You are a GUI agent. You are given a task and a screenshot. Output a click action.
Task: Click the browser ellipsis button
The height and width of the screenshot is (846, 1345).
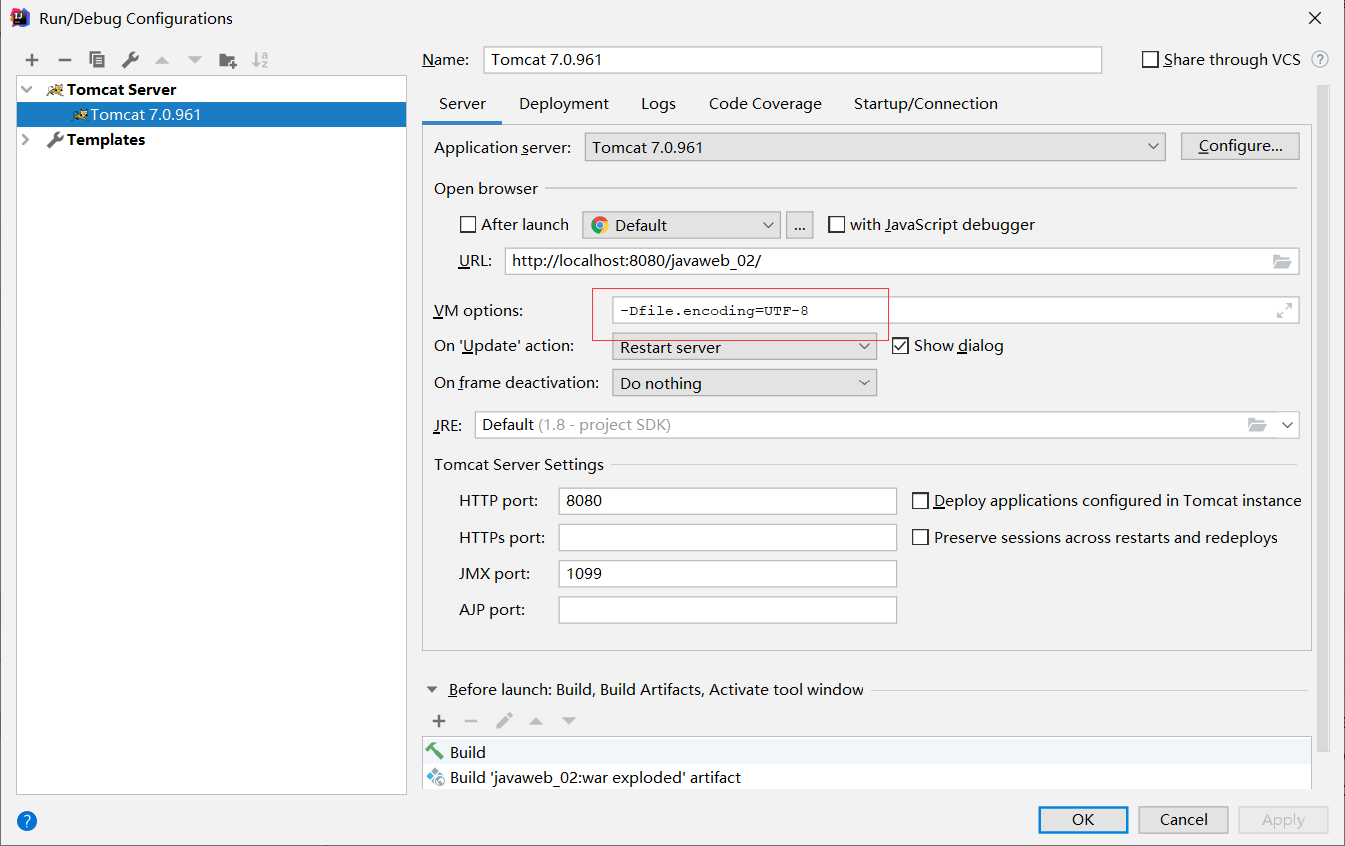coord(799,225)
